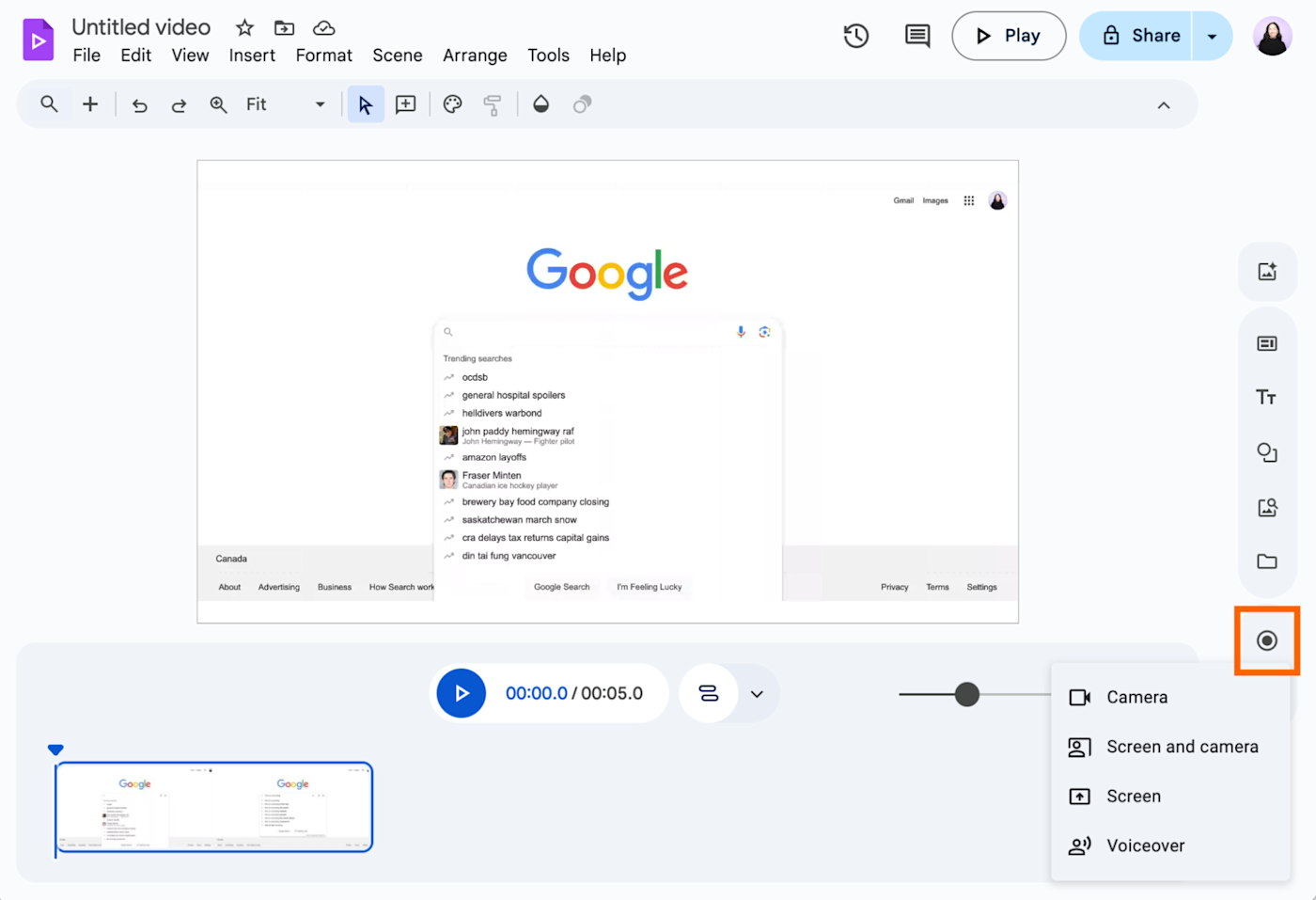Viewport: 1316px width, 900px height.
Task: Click the record button in sidebar
Action: click(1267, 640)
